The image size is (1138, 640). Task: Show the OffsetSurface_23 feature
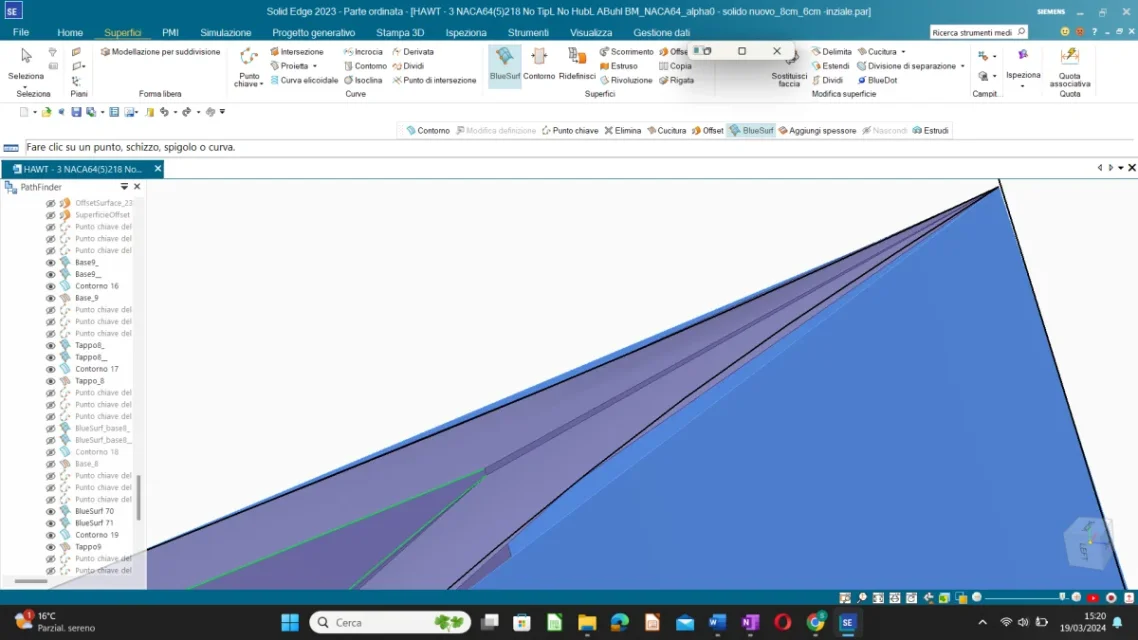(51, 202)
